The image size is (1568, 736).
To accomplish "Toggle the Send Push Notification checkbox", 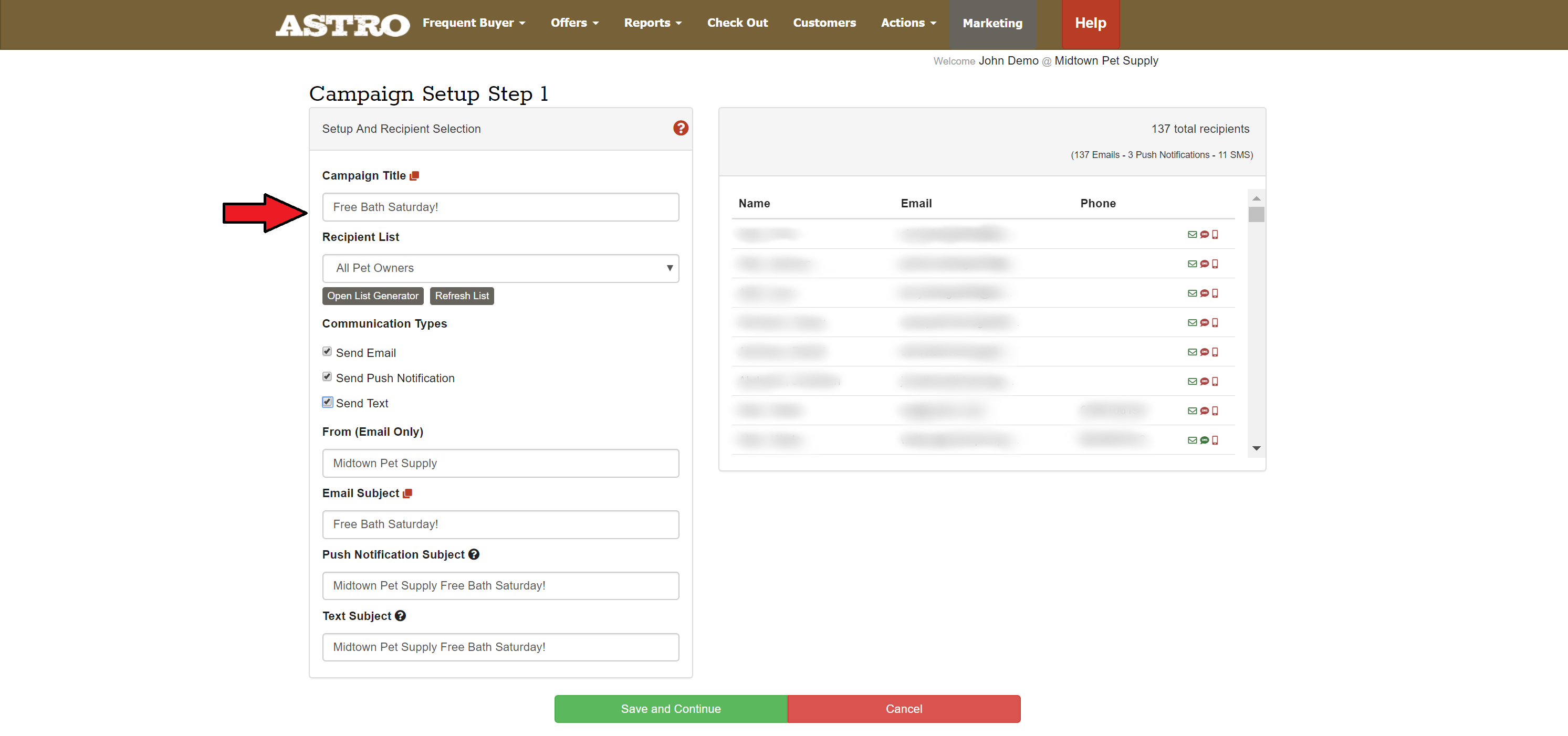I will (327, 377).
